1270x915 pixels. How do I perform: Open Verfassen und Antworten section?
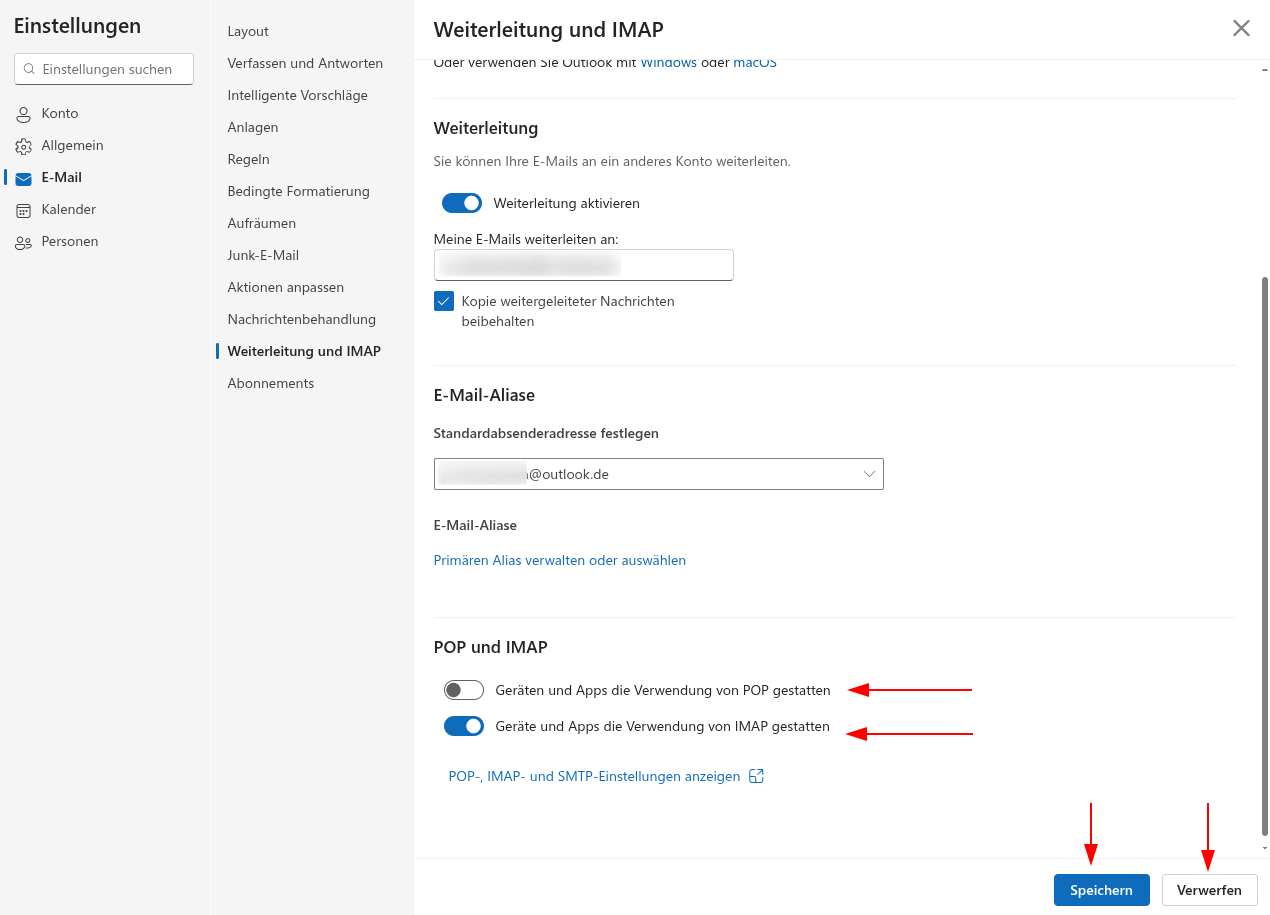click(305, 63)
